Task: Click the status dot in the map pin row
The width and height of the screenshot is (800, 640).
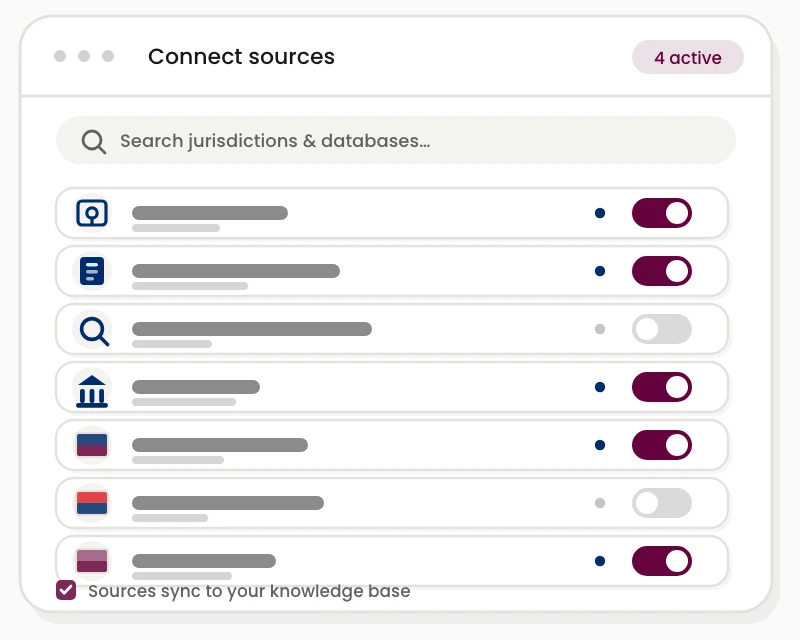Action: pos(600,213)
